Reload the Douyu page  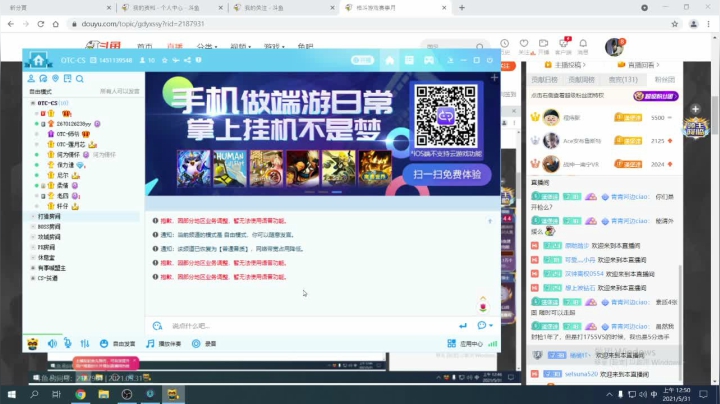tap(40, 24)
